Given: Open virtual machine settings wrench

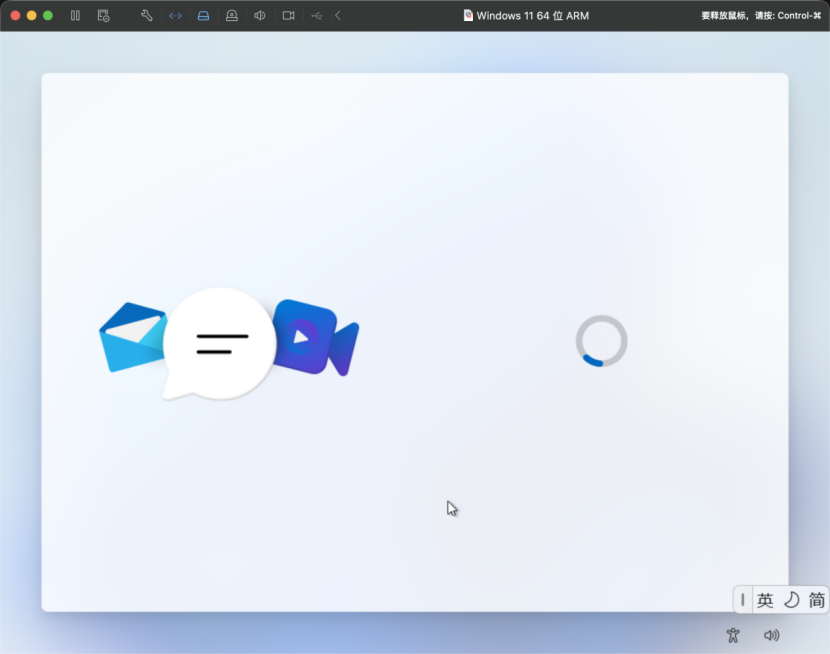Looking at the screenshot, I should tap(147, 15).
